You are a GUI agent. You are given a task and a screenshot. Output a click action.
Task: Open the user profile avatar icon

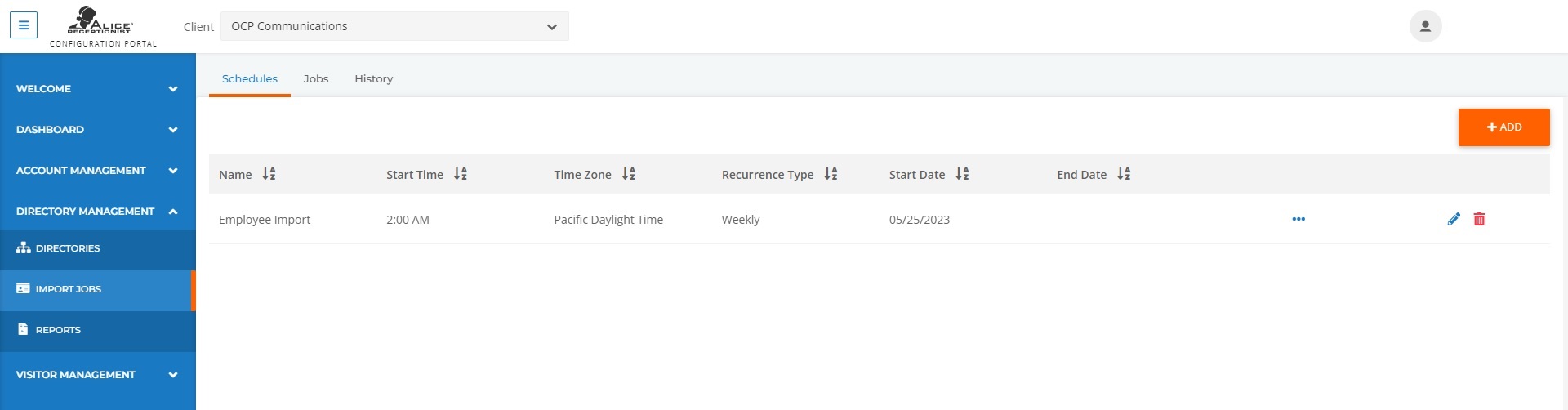(x=1425, y=26)
